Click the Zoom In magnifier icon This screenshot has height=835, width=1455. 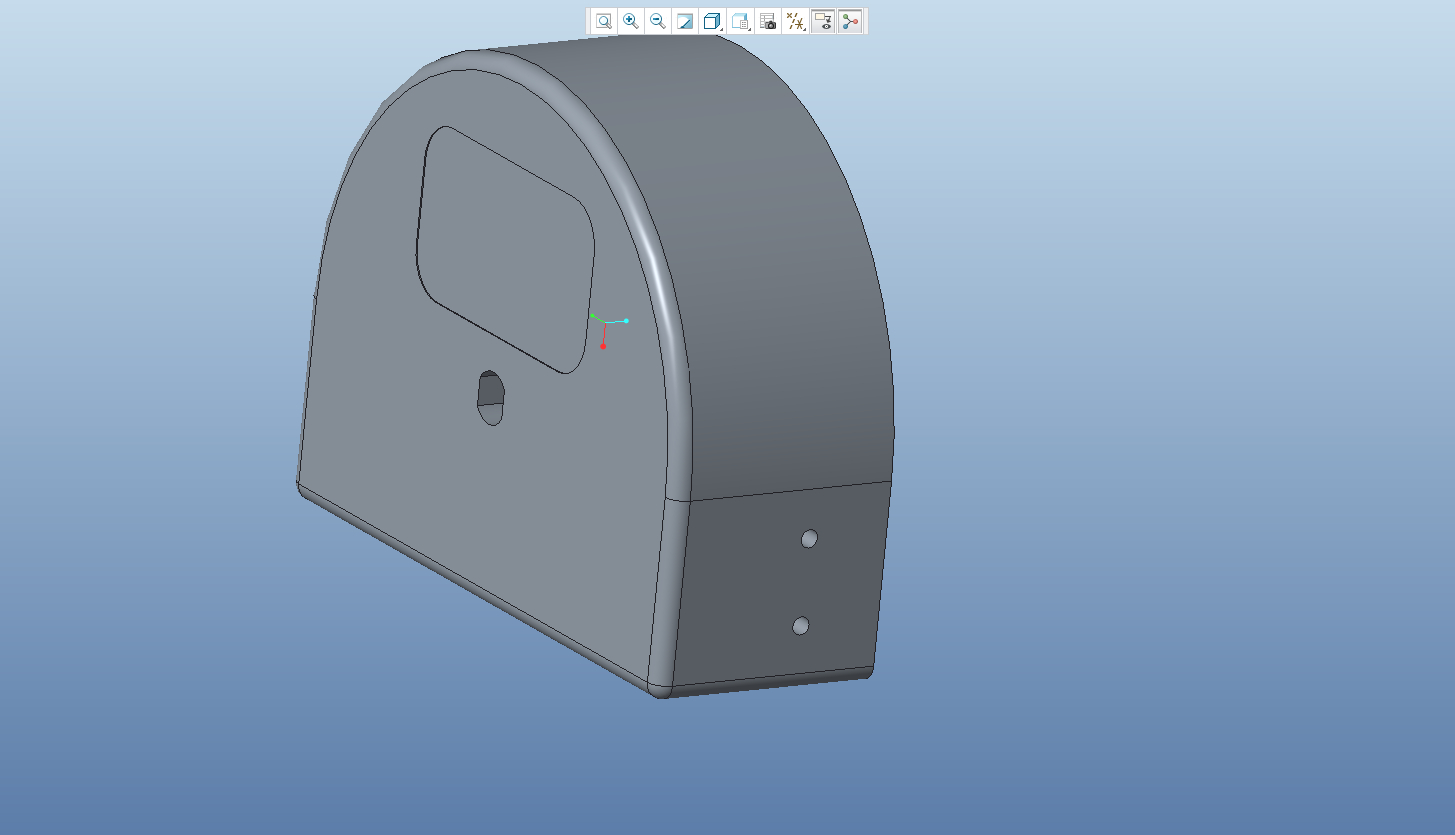(x=631, y=21)
